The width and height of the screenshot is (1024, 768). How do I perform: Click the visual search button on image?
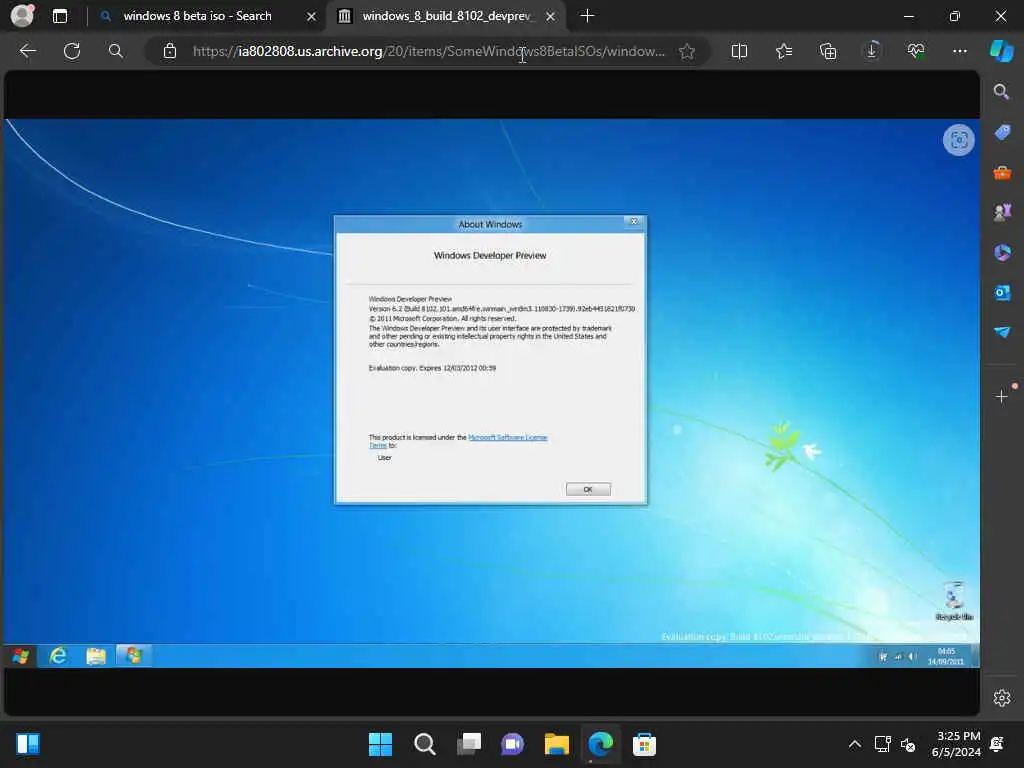coord(959,140)
